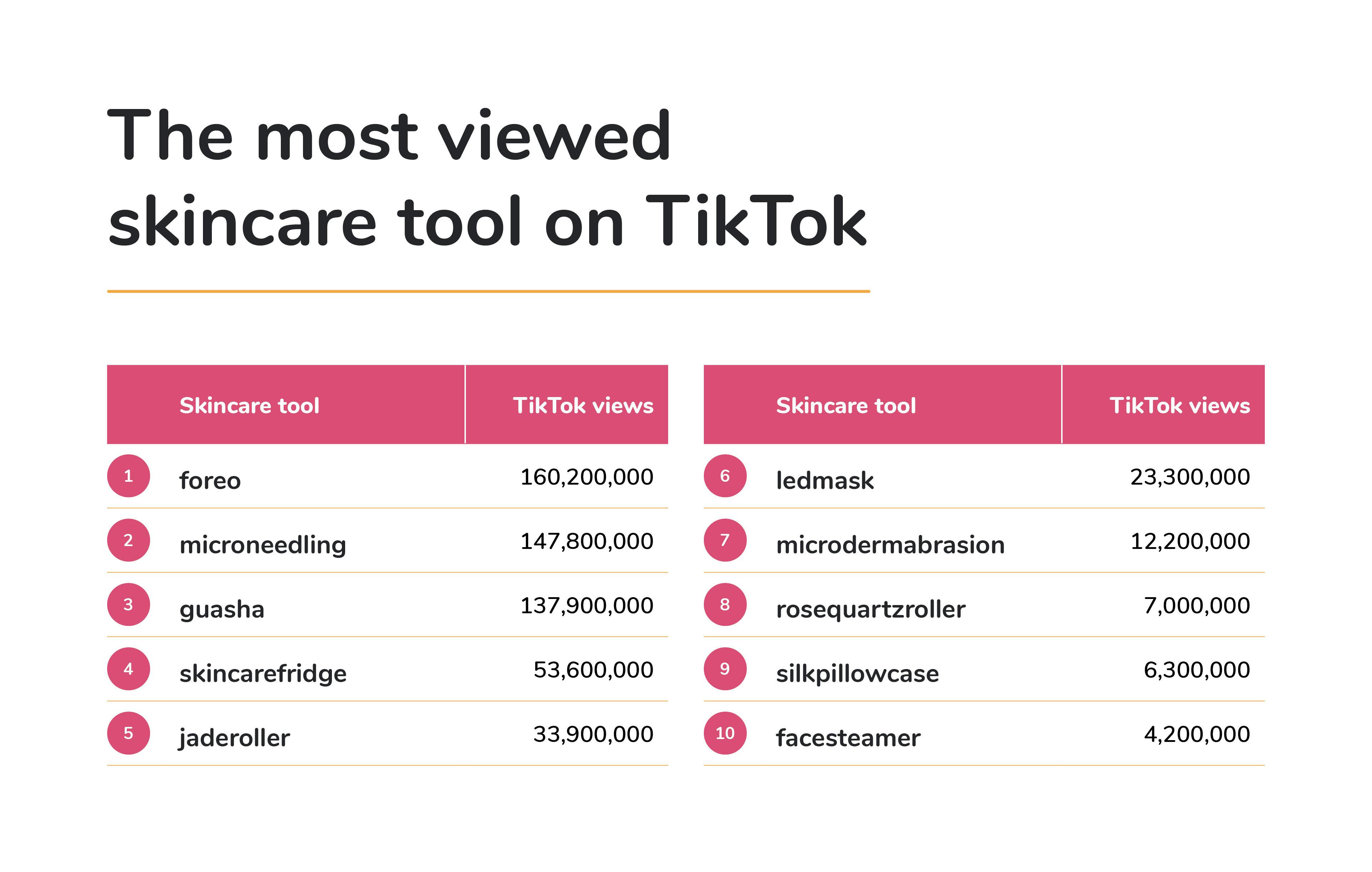1372x872 pixels.
Task: Click the guasha tool name
Action: click(x=222, y=609)
